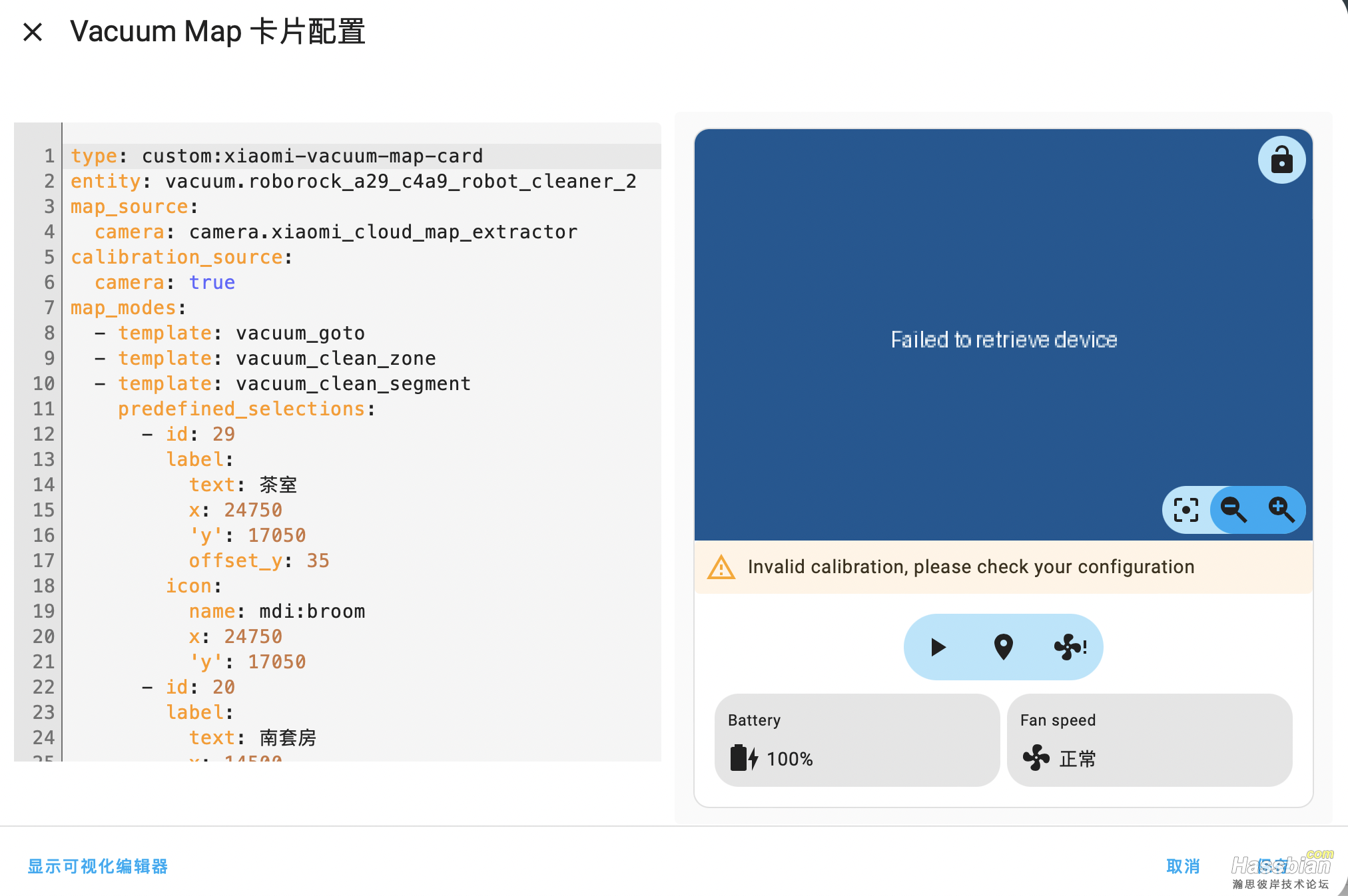Viewport: 1348px width, 896px height.
Task: Click the map_modes key on line 7
Action: [123, 308]
